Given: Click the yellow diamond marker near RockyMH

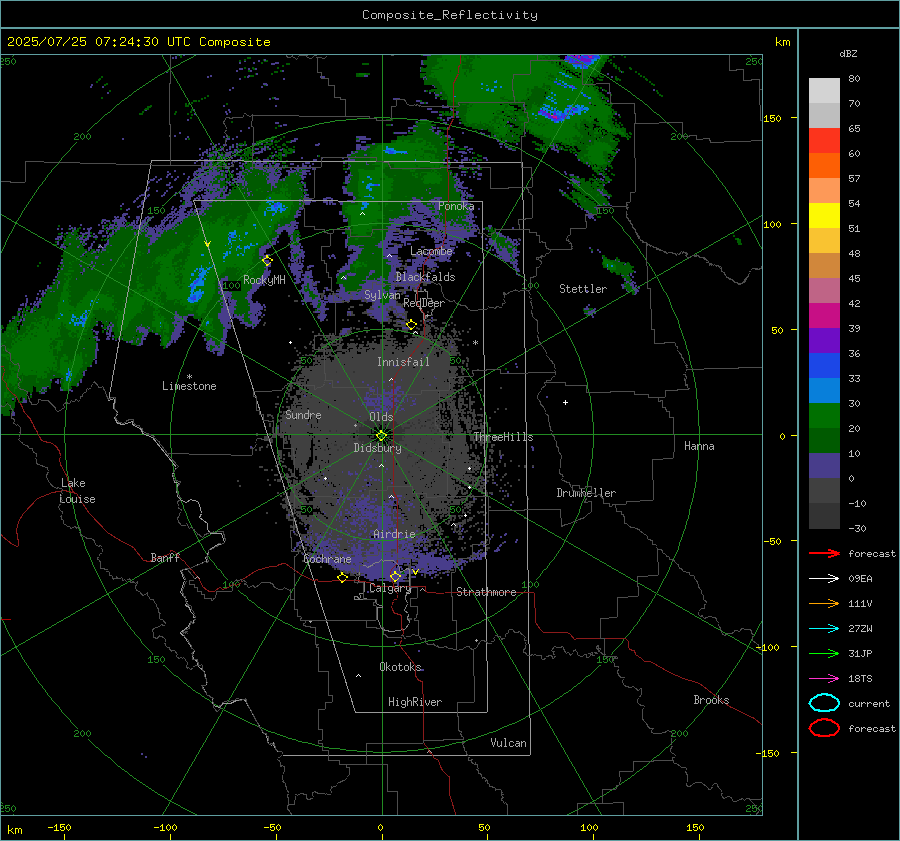Looking at the screenshot, I should click(267, 261).
